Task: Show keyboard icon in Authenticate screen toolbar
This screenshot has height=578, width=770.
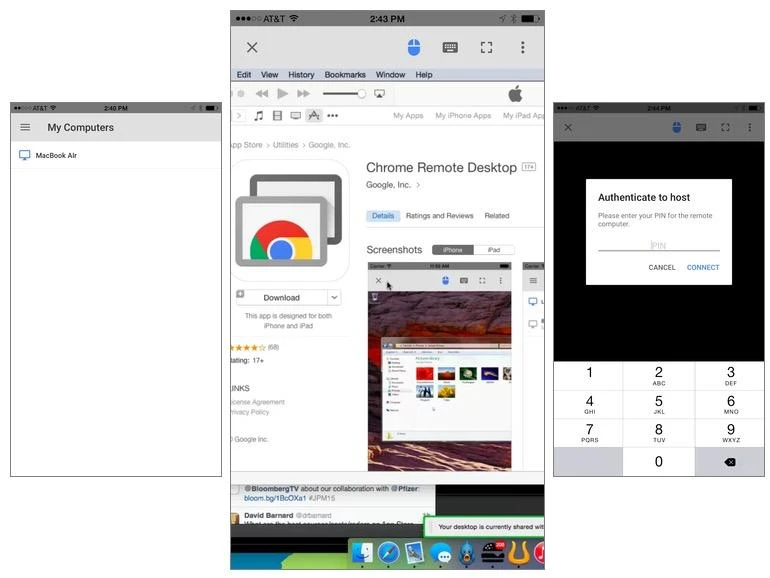Action: pos(701,127)
